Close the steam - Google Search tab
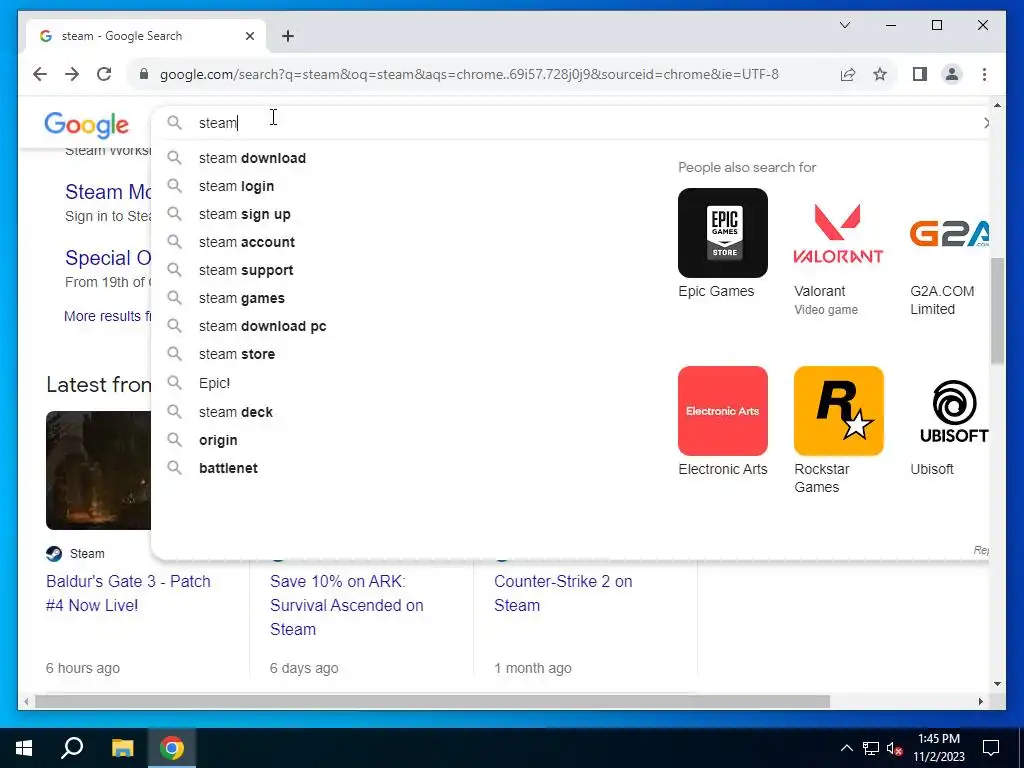The width and height of the screenshot is (1024, 768). [249, 36]
